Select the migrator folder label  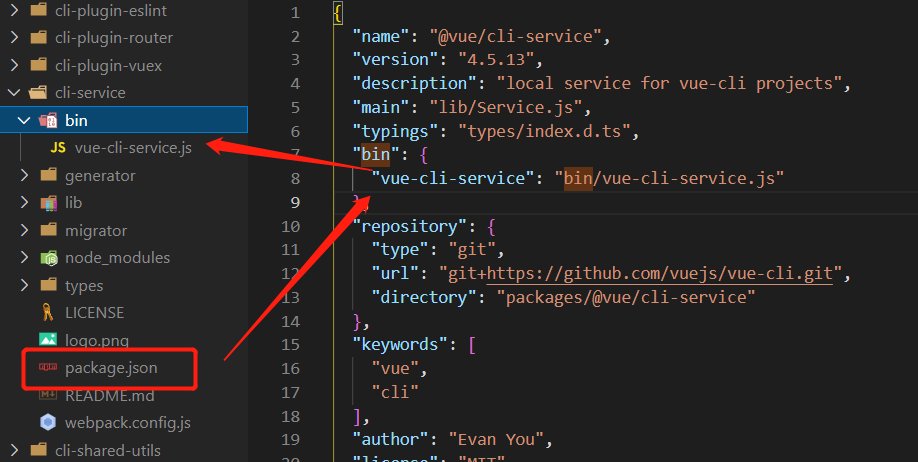96,231
